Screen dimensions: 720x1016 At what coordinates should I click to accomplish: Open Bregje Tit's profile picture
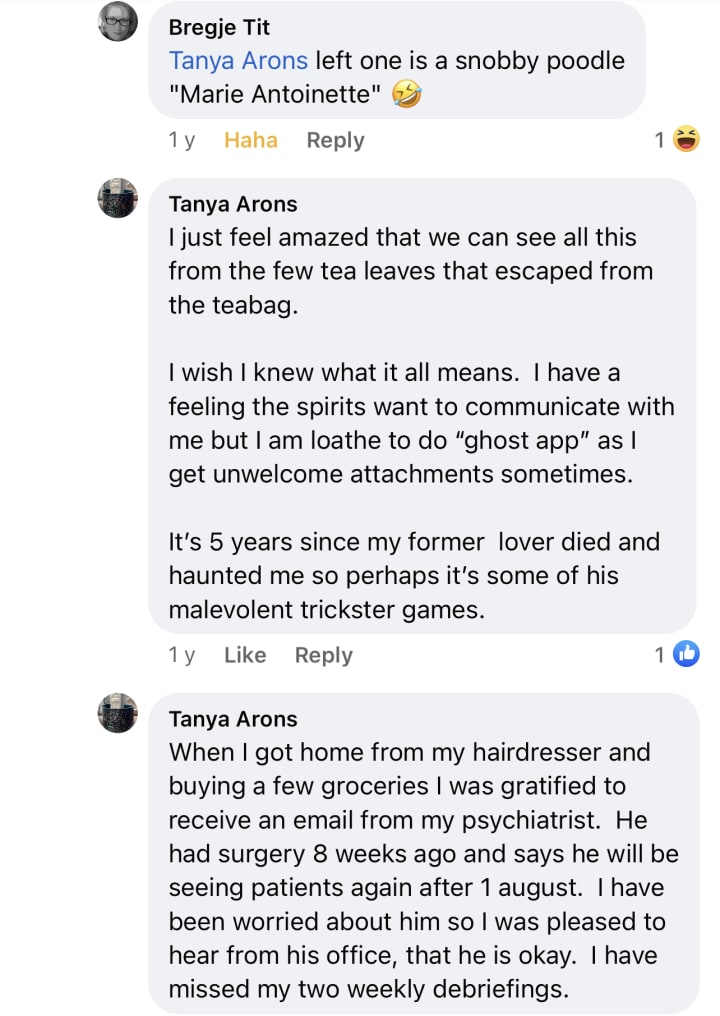(x=117, y=22)
